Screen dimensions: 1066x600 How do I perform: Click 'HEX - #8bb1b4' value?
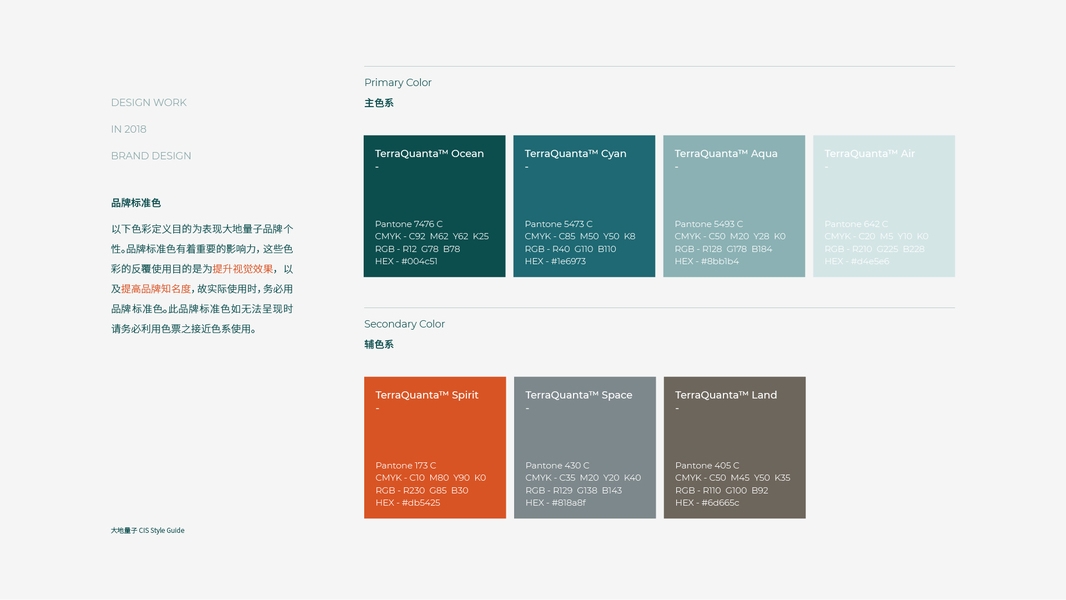tap(706, 261)
